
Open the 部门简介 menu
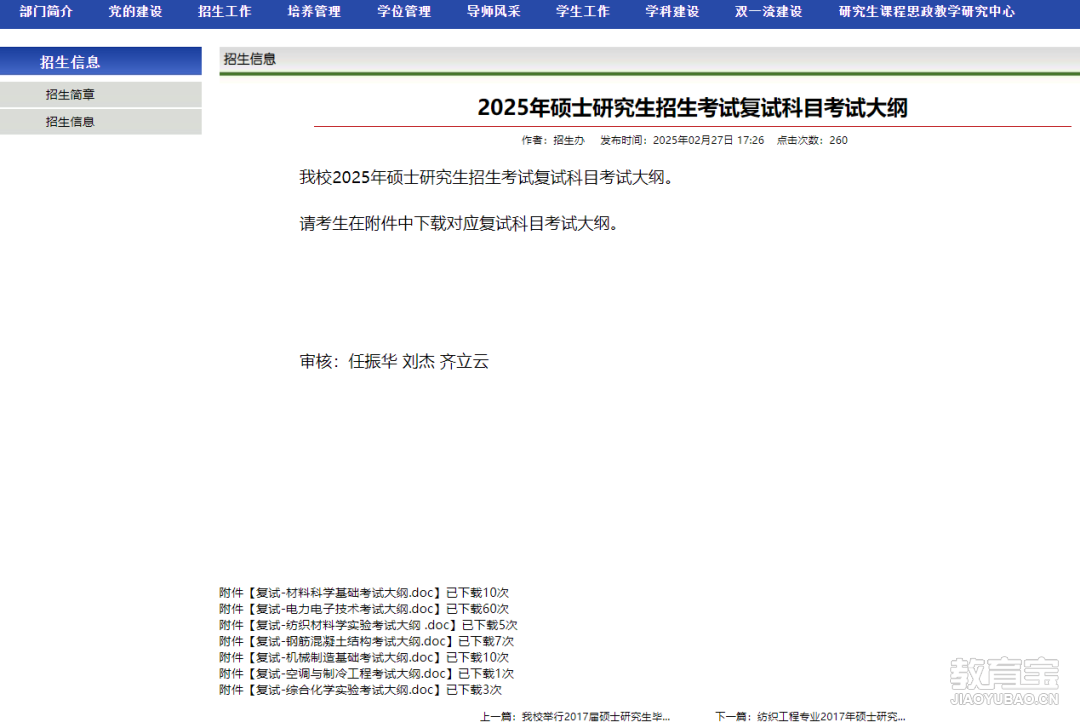click(45, 12)
